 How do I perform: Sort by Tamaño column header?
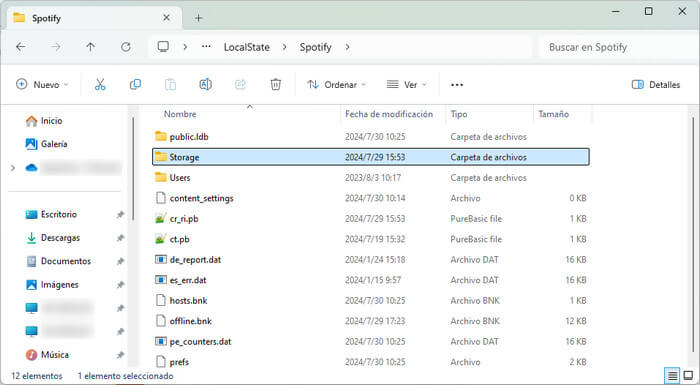coord(554,114)
